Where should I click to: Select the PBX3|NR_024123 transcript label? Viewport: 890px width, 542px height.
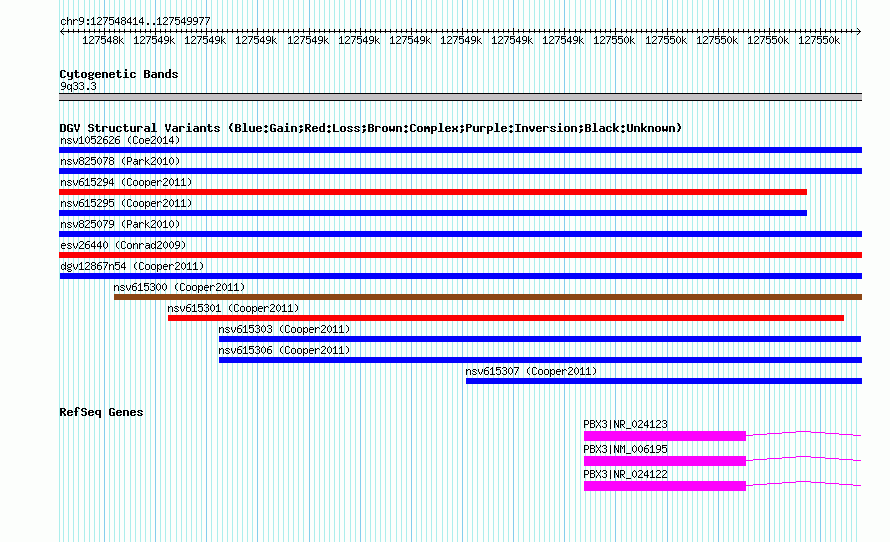[x=625, y=425]
